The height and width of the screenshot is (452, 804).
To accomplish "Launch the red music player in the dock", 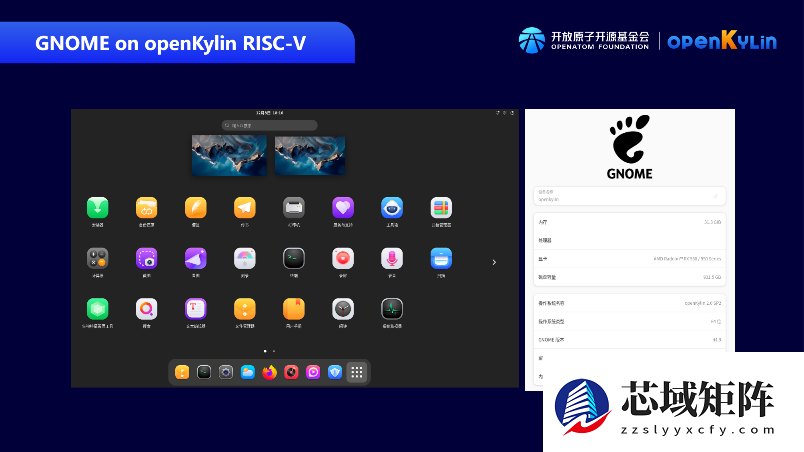I will tap(291, 372).
